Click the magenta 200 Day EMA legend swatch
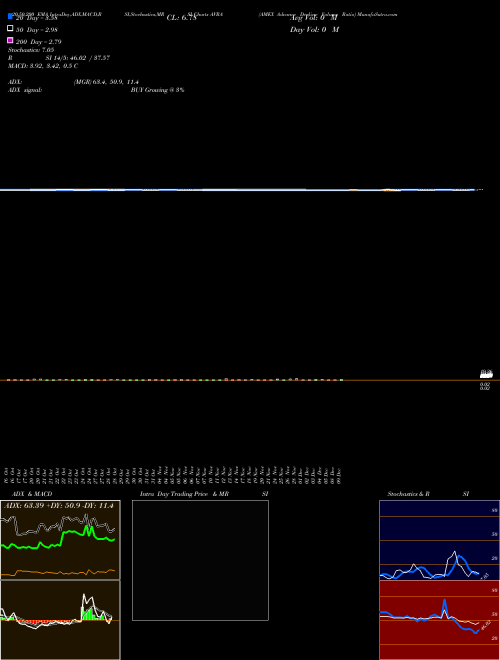500x660 pixels. point(10,40)
